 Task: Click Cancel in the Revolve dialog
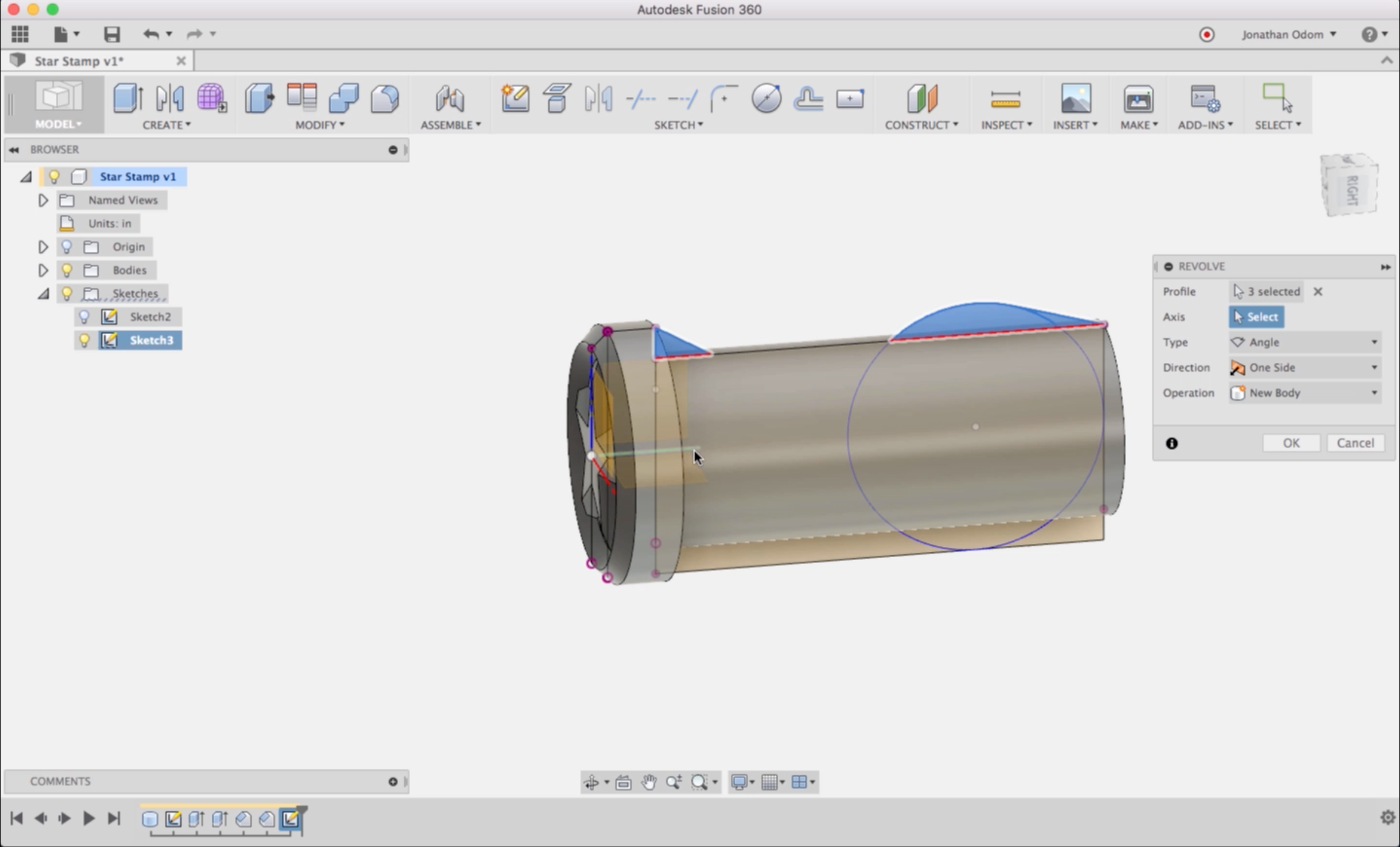point(1355,443)
